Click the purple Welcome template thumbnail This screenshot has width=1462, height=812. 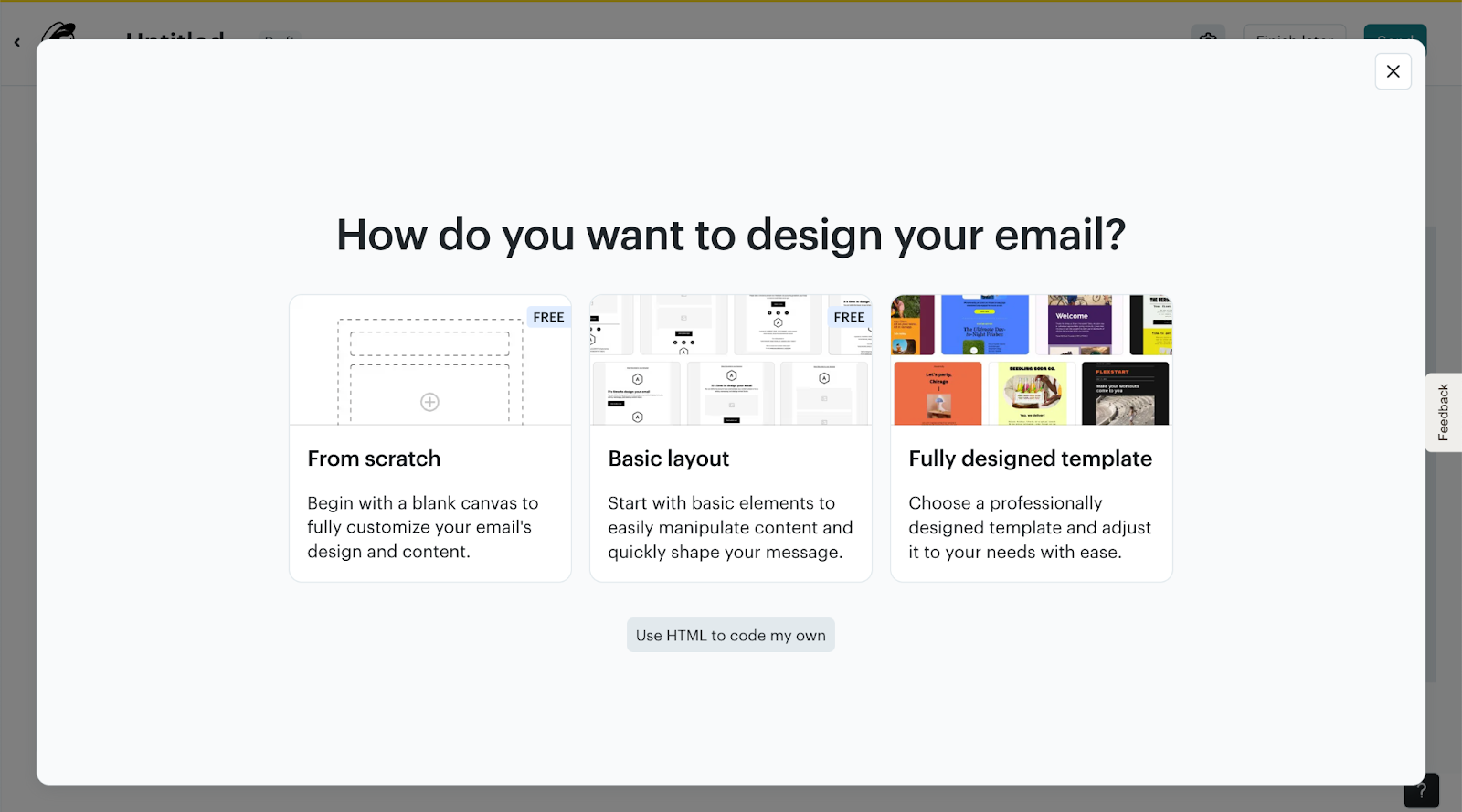pos(1079,325)
